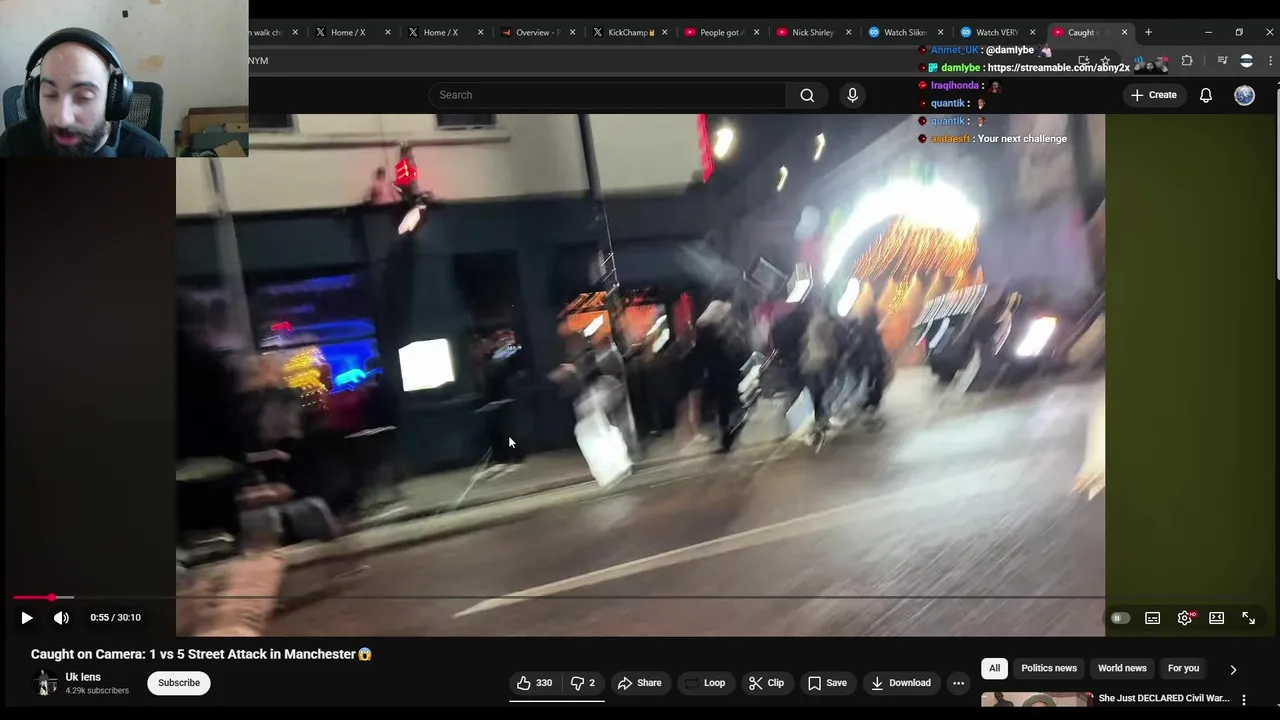
Task: Open the Create menu
Action: tap(1153, 95)
